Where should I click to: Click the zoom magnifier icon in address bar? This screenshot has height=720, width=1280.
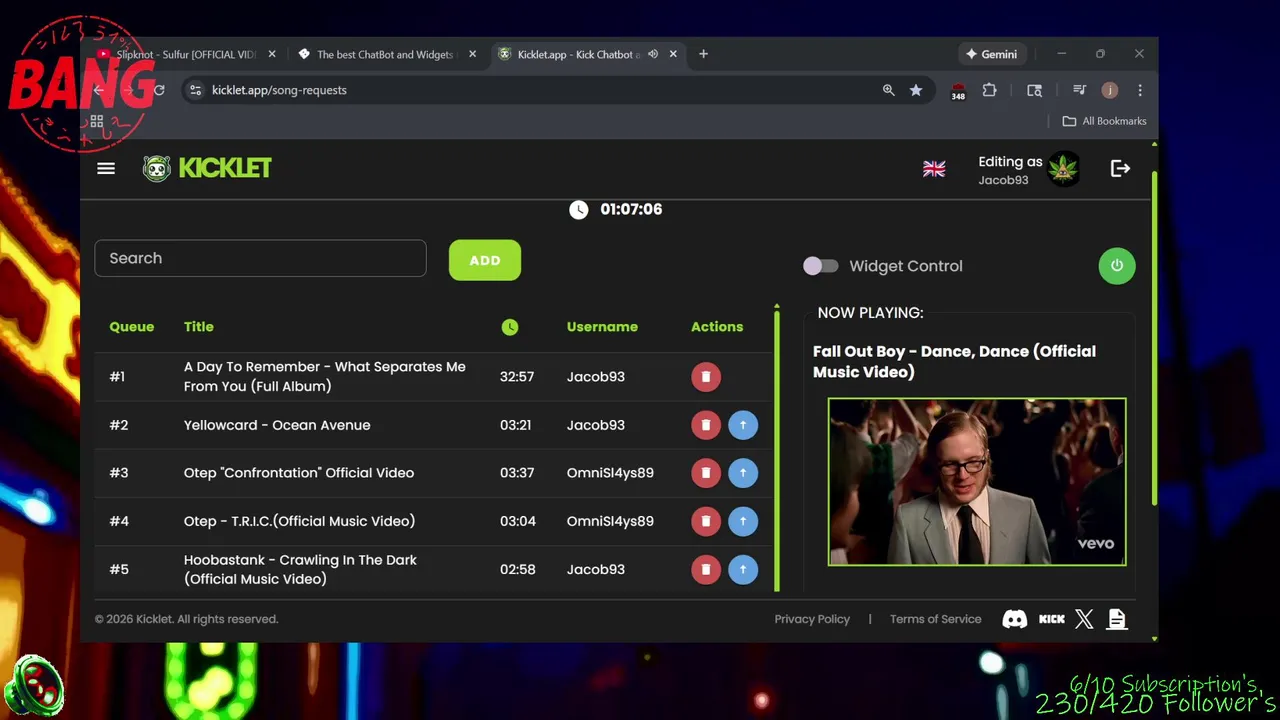(x=888, y=90)
